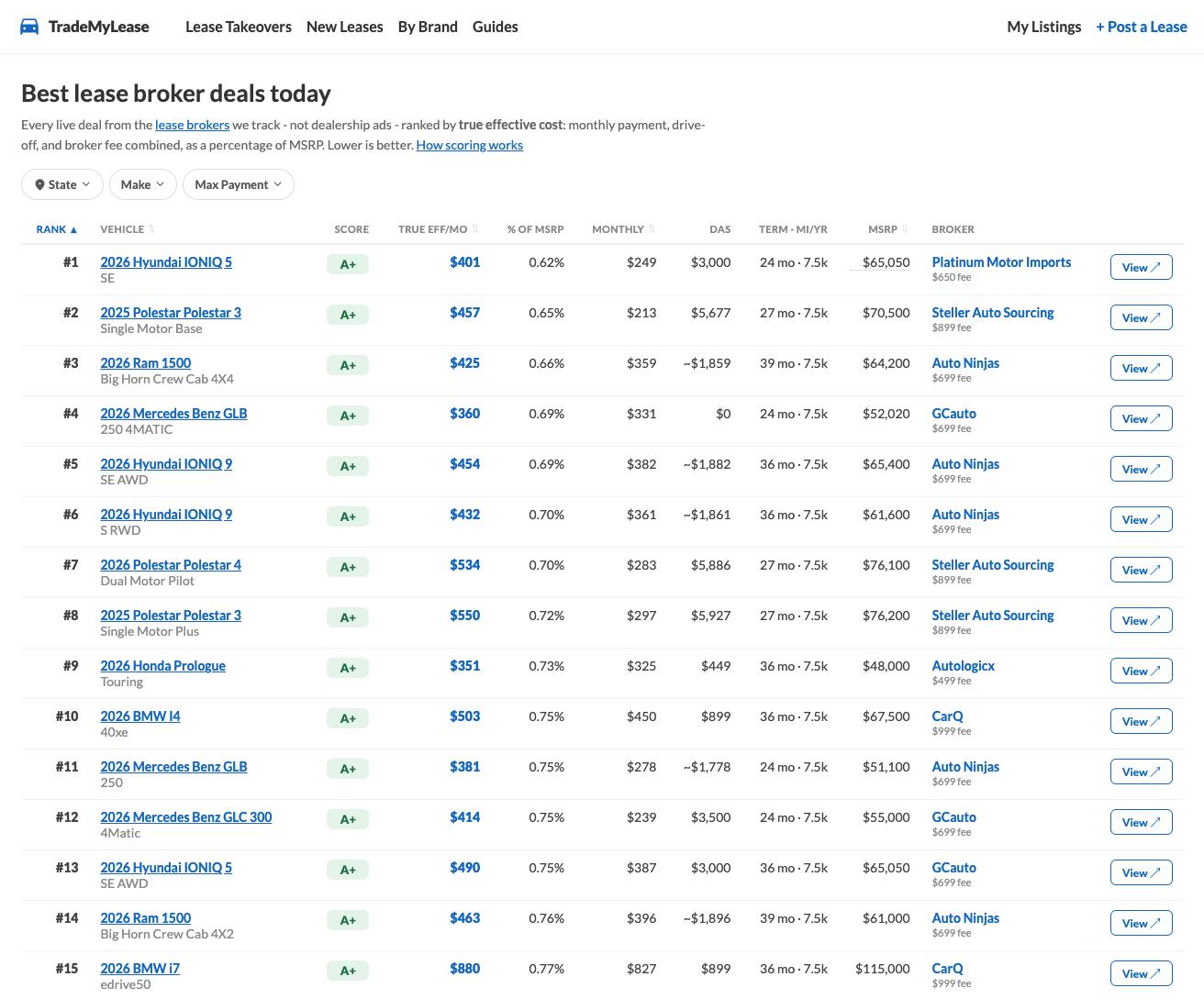Sort table by MSRP column header
Image resolution: width=1204 pixels, height=999 pixels.
point(888,229)
